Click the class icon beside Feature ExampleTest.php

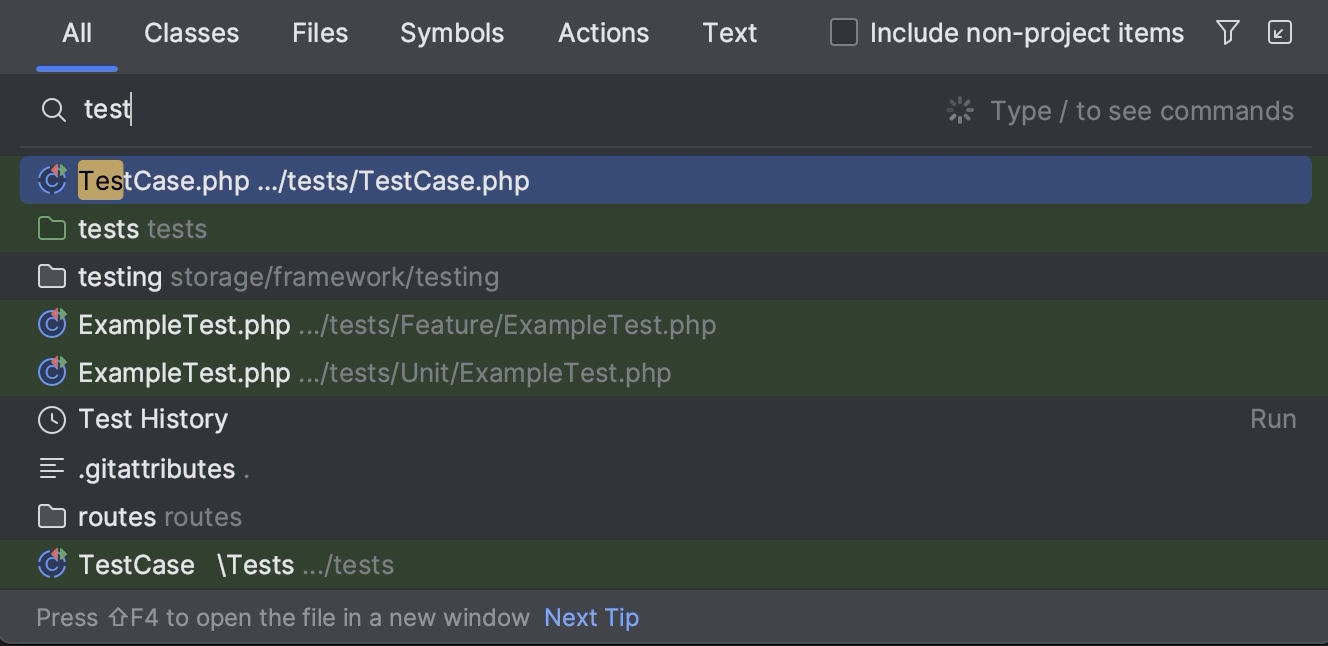tap(51, 324)
